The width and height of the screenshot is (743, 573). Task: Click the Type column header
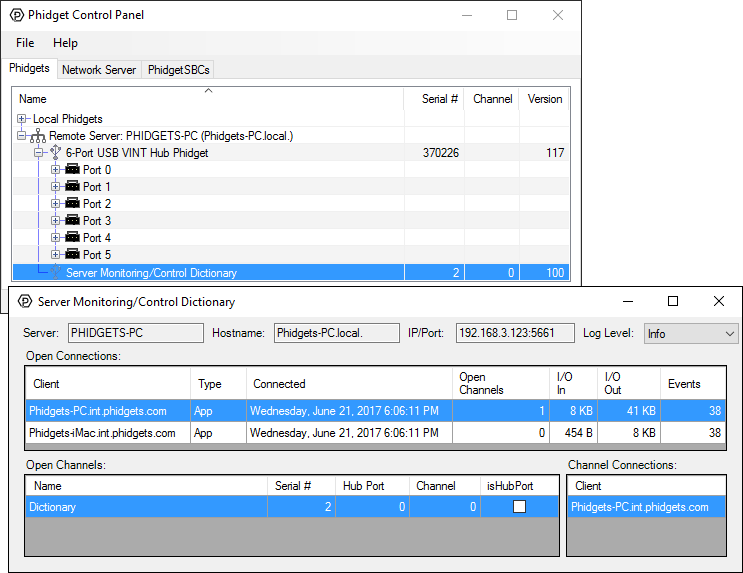point(218,383)
